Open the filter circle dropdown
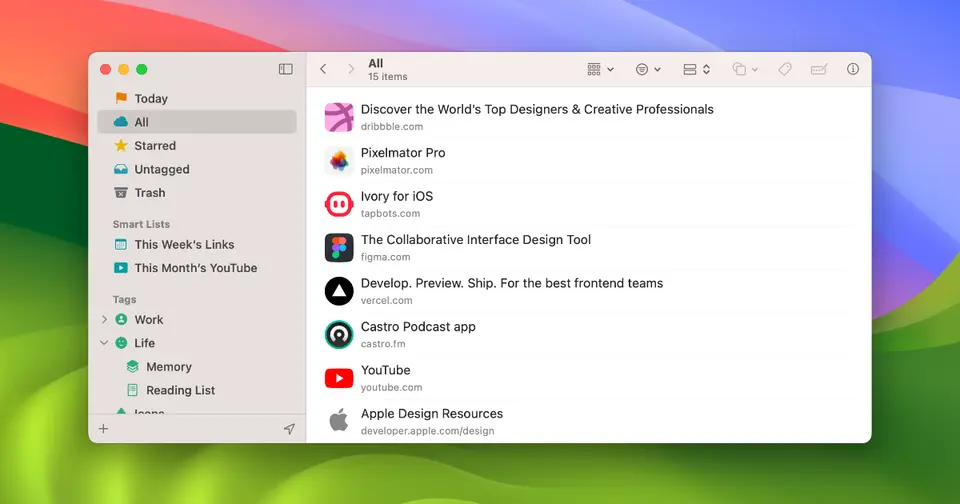960x504 pixels. pyautogui.click(x=648, y=69)
